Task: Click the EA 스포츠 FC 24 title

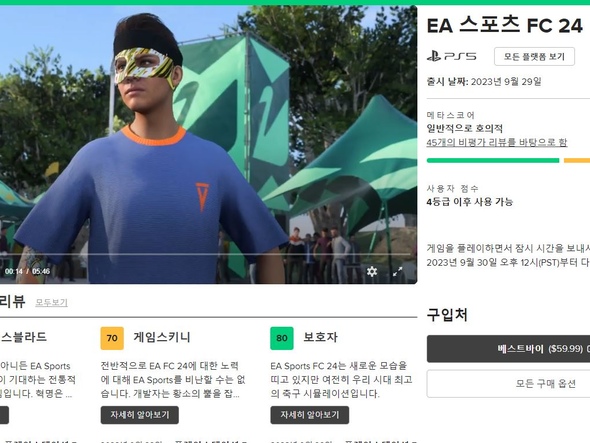Action: (505, 26)
